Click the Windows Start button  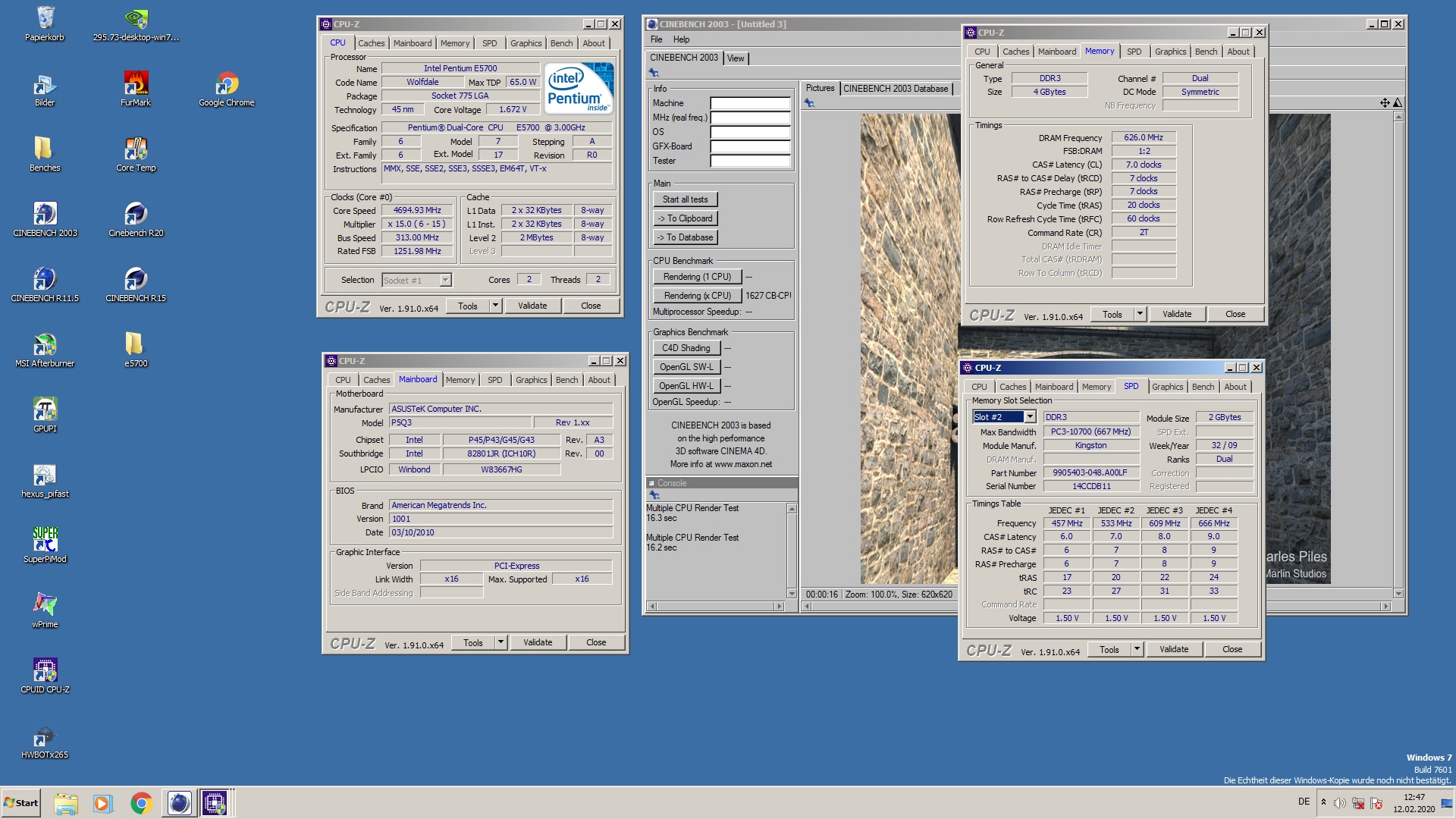[x=20, y=803]
